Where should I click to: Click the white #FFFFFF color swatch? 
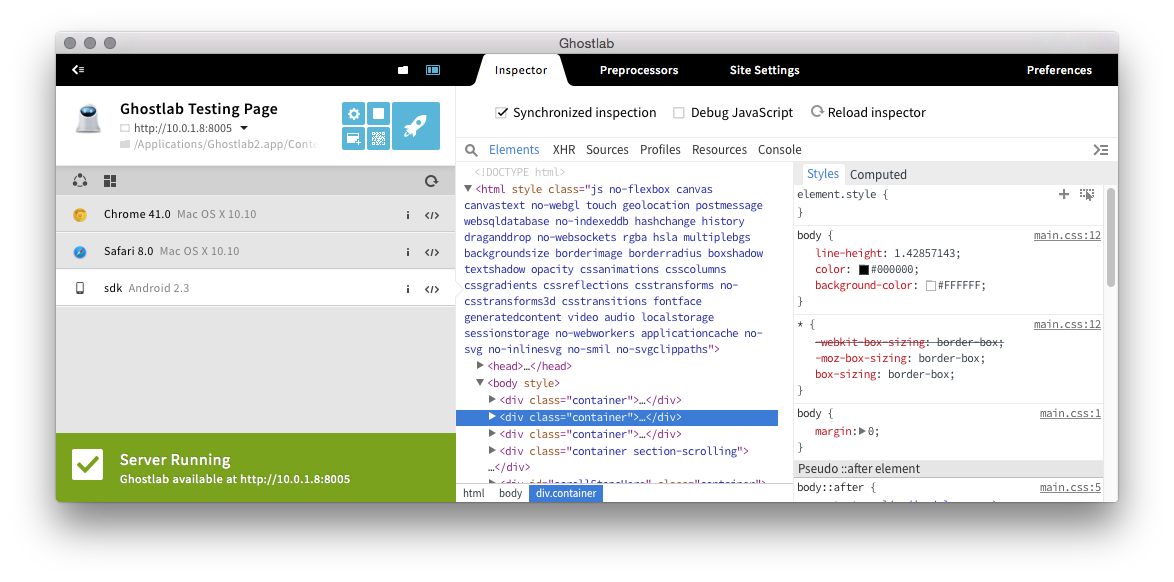[931, 285]
